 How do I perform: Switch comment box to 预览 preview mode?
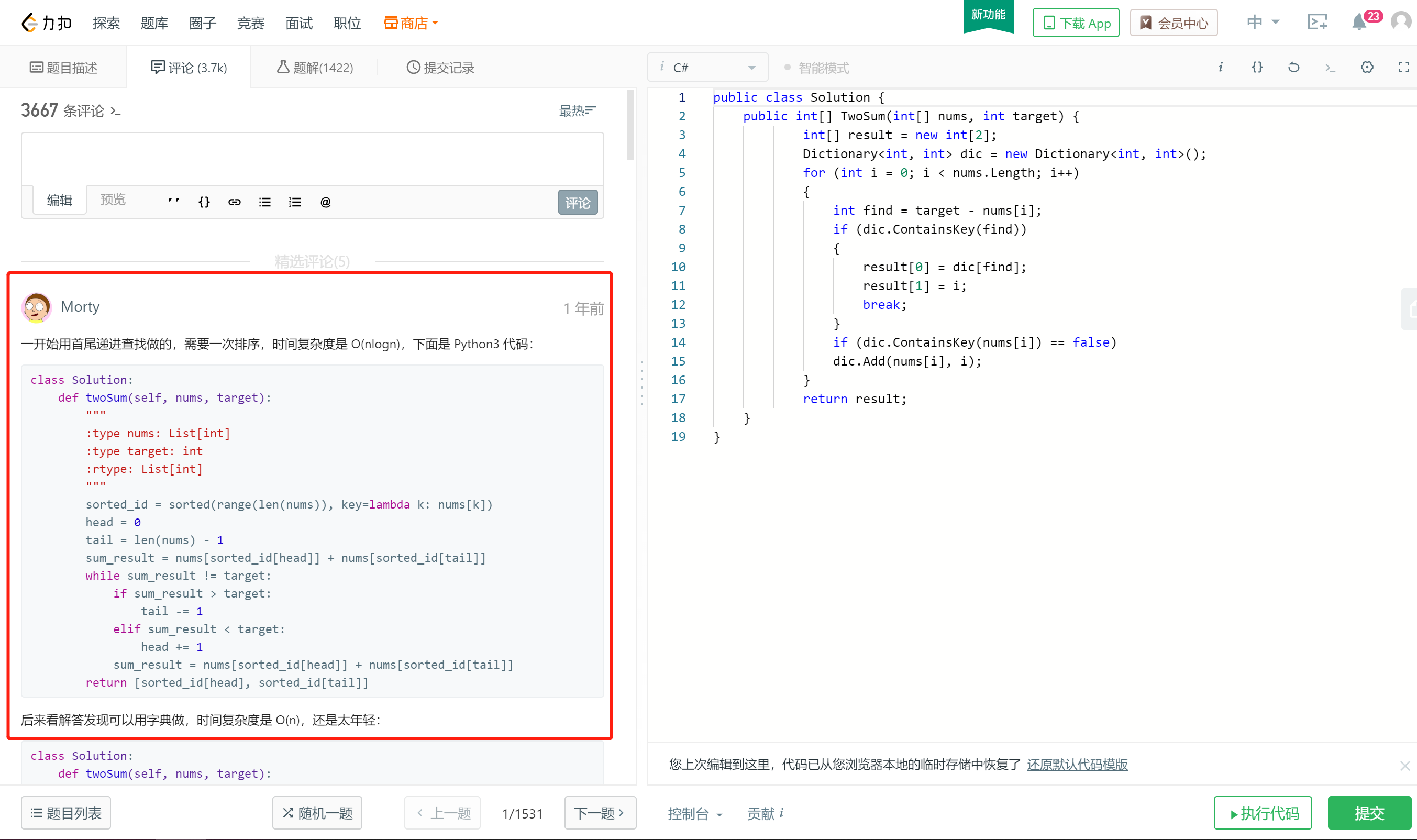(113, 200)
